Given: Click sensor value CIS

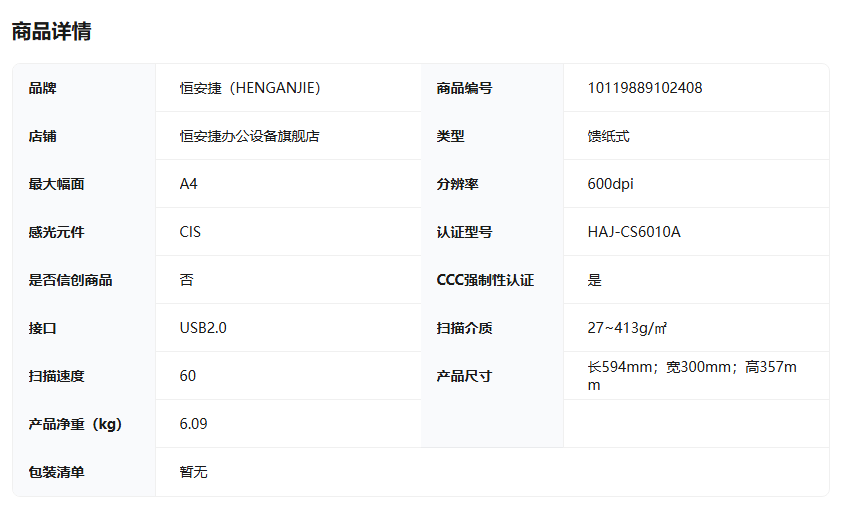Looking at the screenshot, I should (190, 232).
